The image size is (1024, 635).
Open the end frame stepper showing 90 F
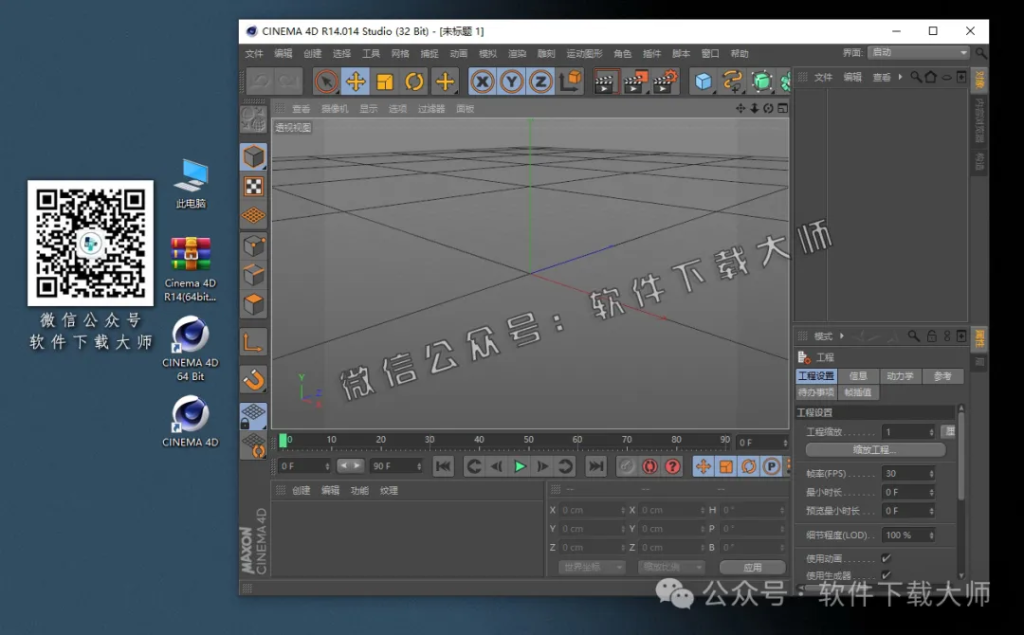(396, 465)
